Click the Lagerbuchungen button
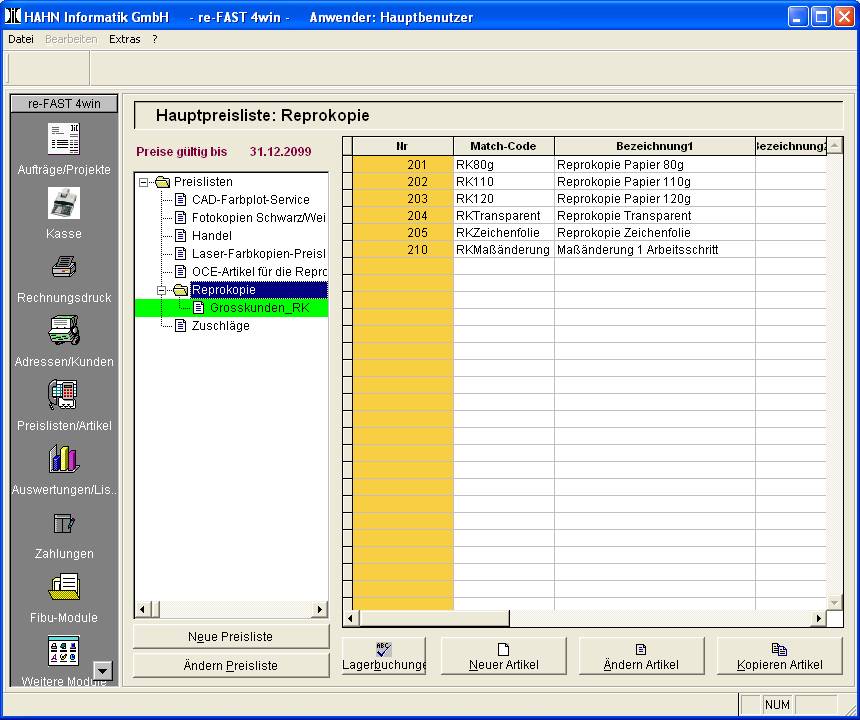 coord(384,656)
